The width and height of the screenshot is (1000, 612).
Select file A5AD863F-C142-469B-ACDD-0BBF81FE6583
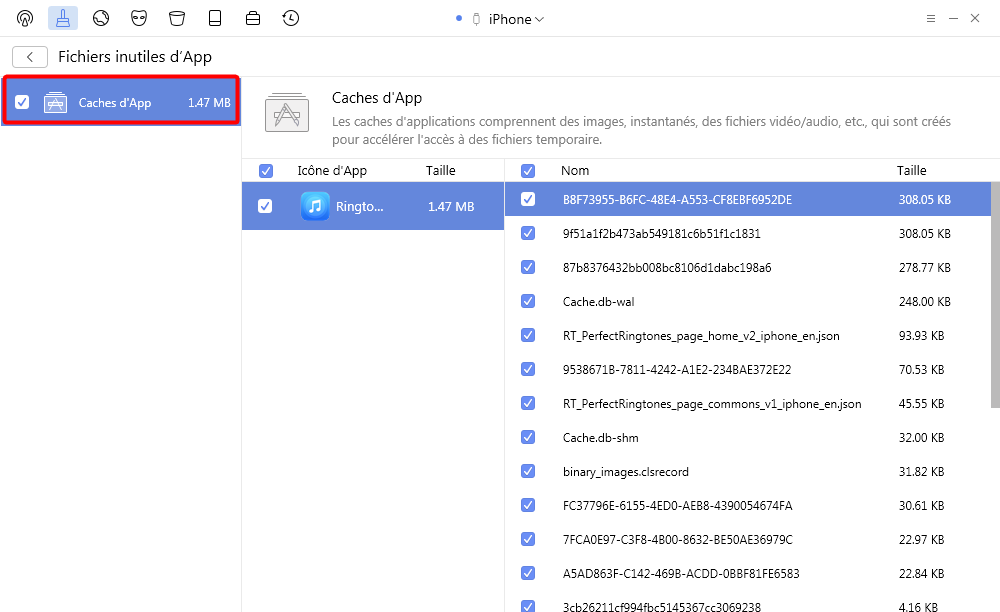[681, 574]
